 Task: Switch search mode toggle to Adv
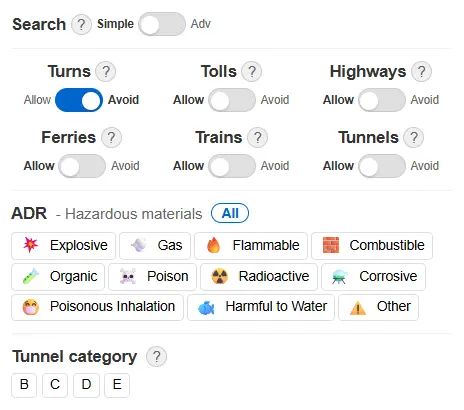pos(162,24)
